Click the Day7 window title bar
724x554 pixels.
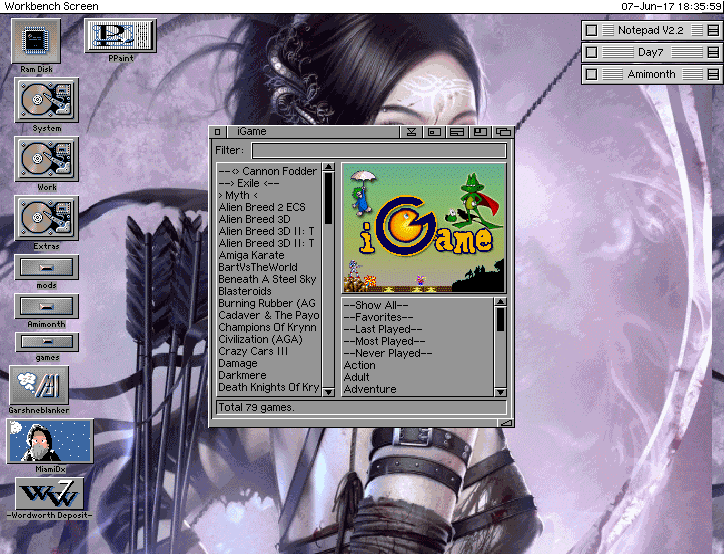coord(651,52)
